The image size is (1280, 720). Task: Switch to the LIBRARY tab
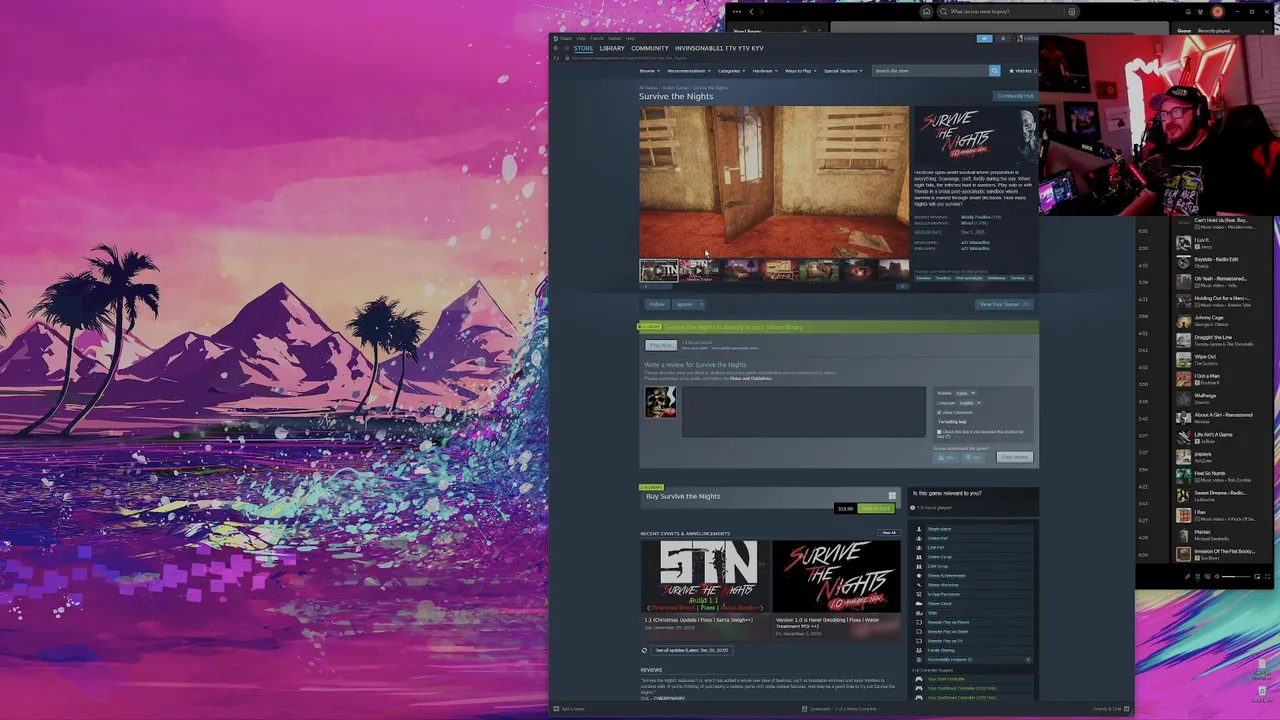point(612,48)
